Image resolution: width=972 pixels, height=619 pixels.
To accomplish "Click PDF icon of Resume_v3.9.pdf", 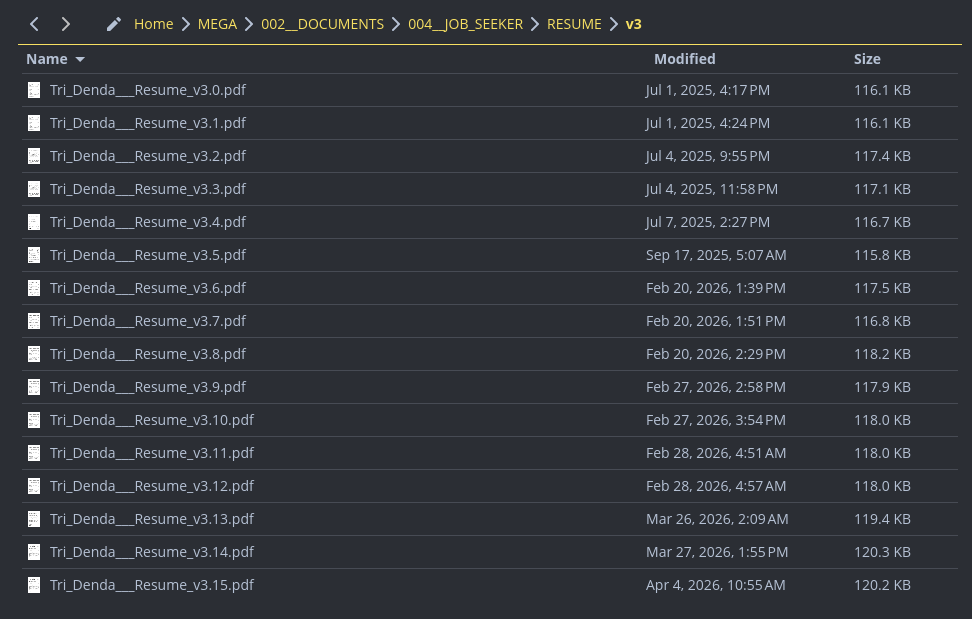I will (34, 387).
